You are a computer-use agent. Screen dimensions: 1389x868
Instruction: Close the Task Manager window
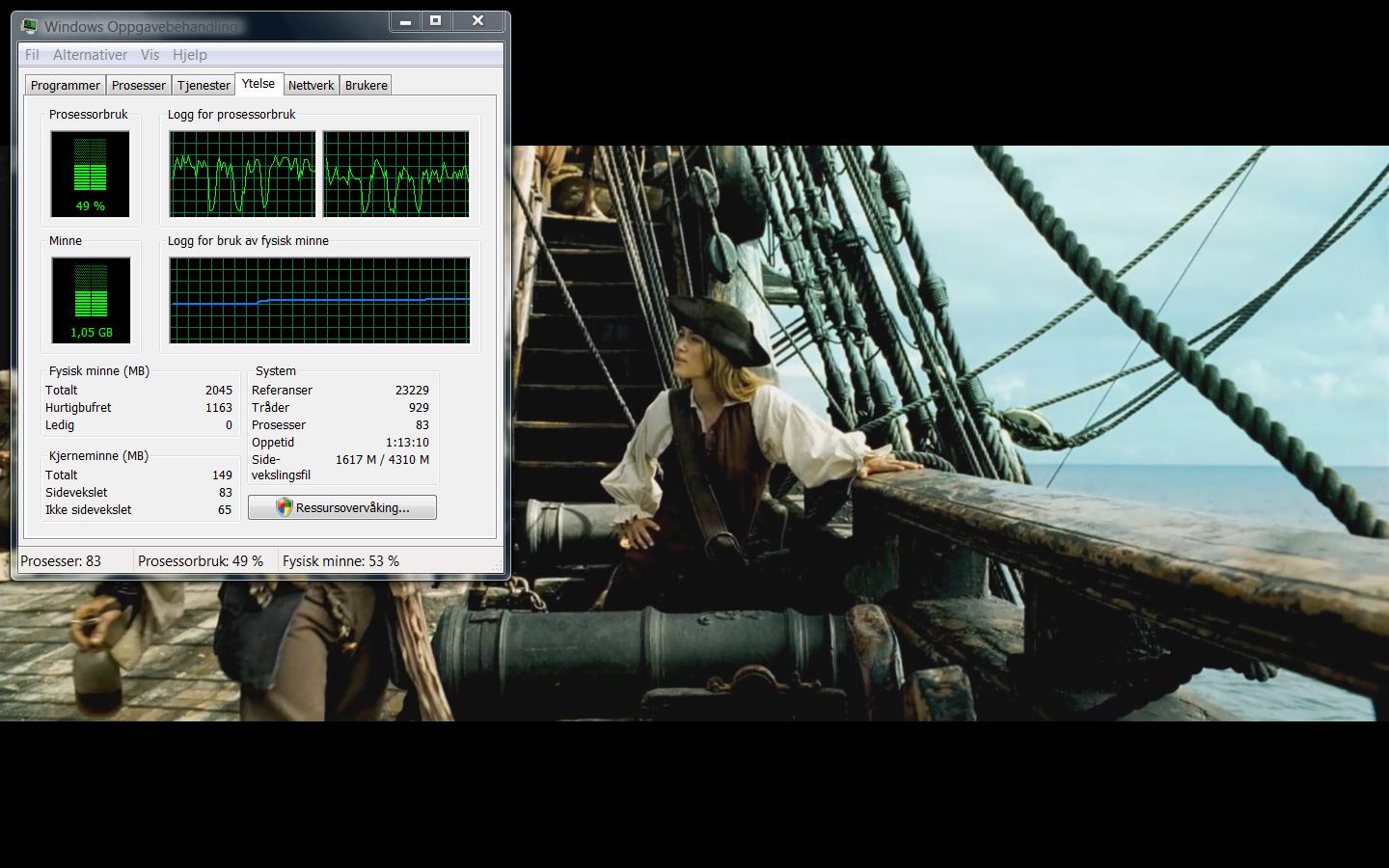(x=477, y=20)
